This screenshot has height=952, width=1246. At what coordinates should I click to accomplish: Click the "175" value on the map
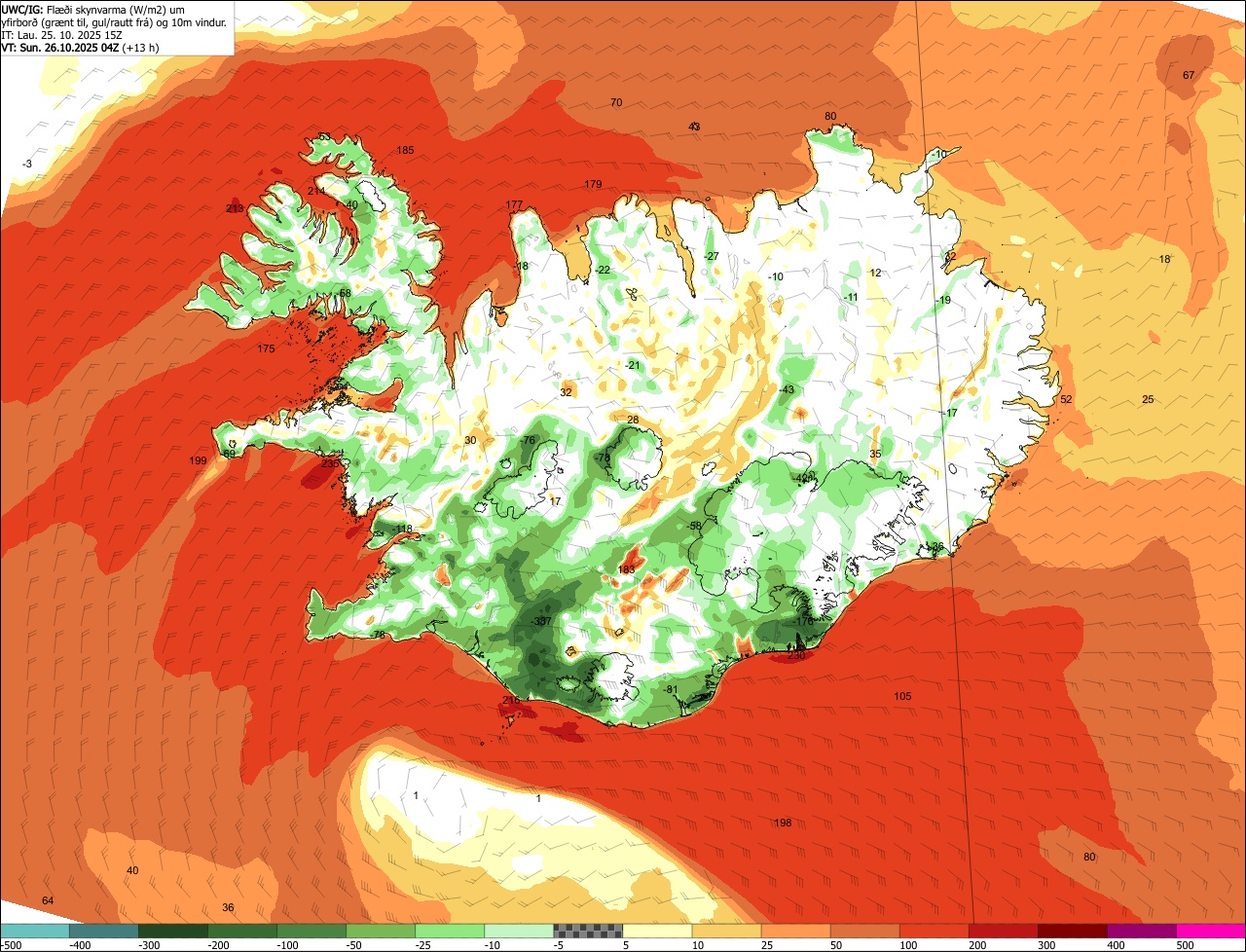pos(266,348)
